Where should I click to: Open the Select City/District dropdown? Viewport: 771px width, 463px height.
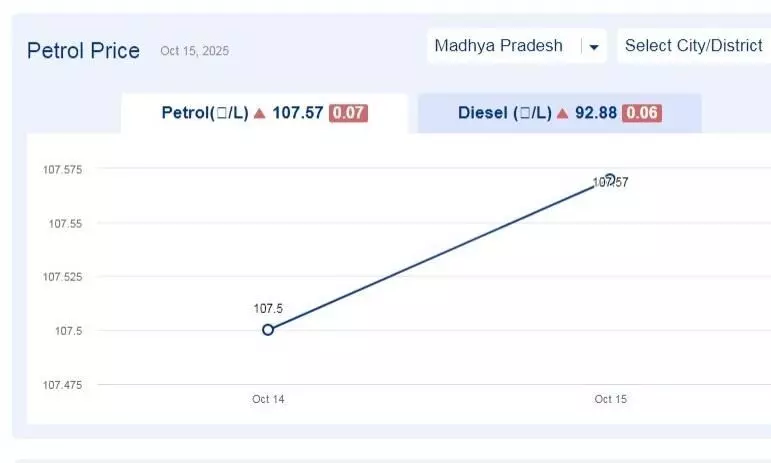point(694,46)
